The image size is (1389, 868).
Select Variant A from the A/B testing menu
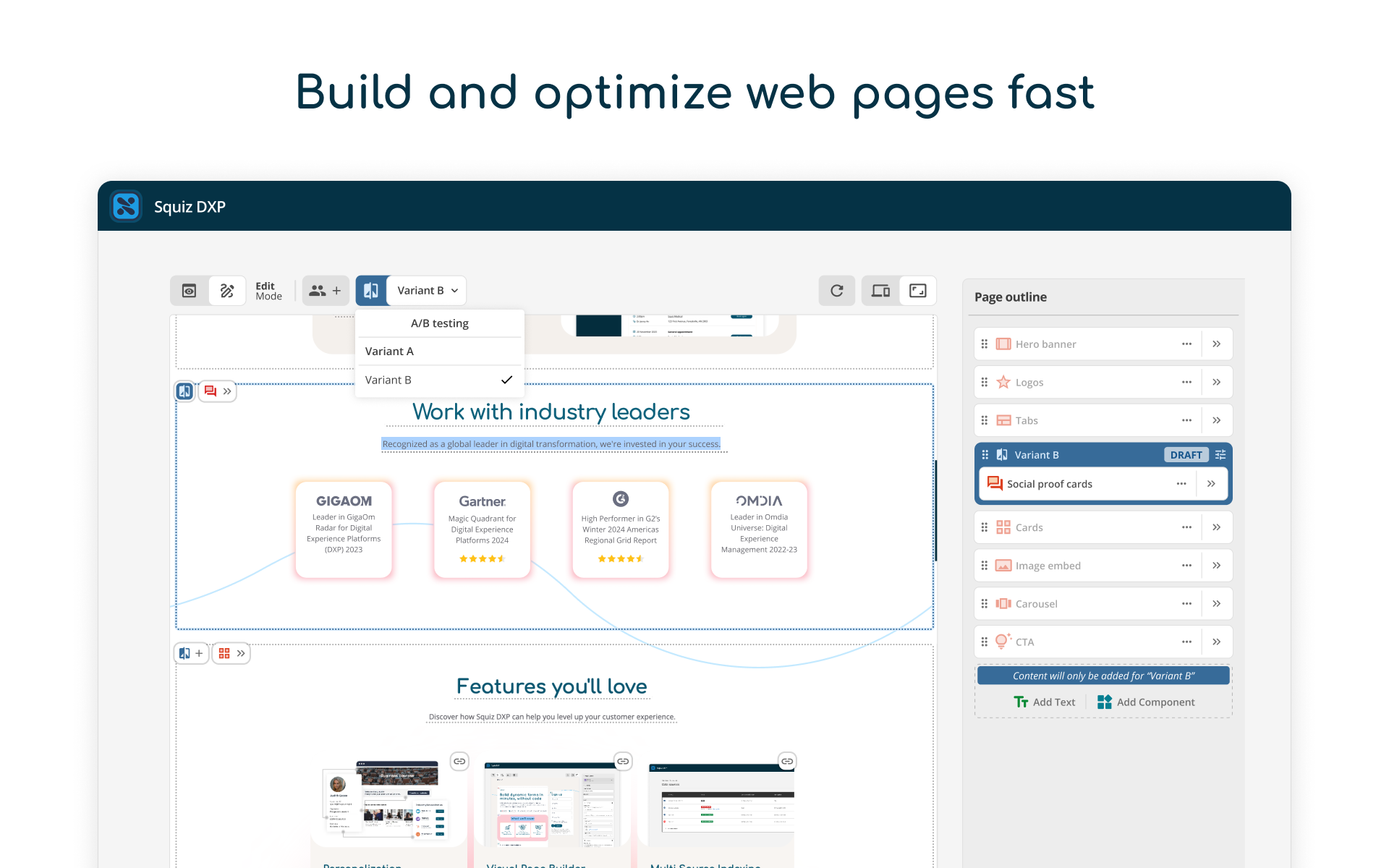click(389, 351)
